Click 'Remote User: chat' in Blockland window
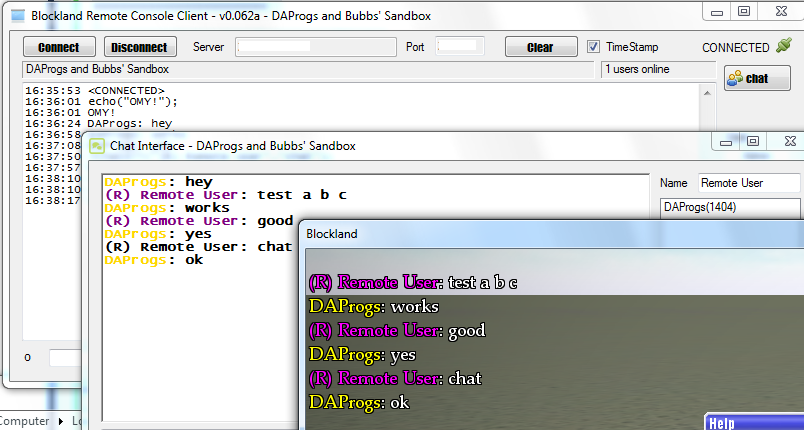 pos(395,378)
